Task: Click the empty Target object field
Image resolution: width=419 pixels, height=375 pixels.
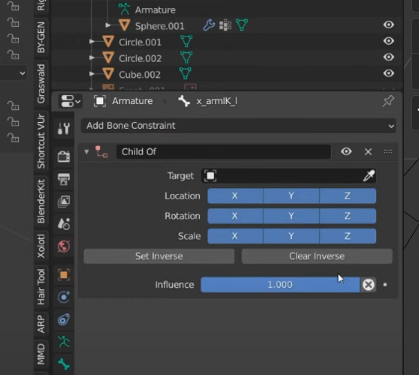Action: tap(289, 176)
